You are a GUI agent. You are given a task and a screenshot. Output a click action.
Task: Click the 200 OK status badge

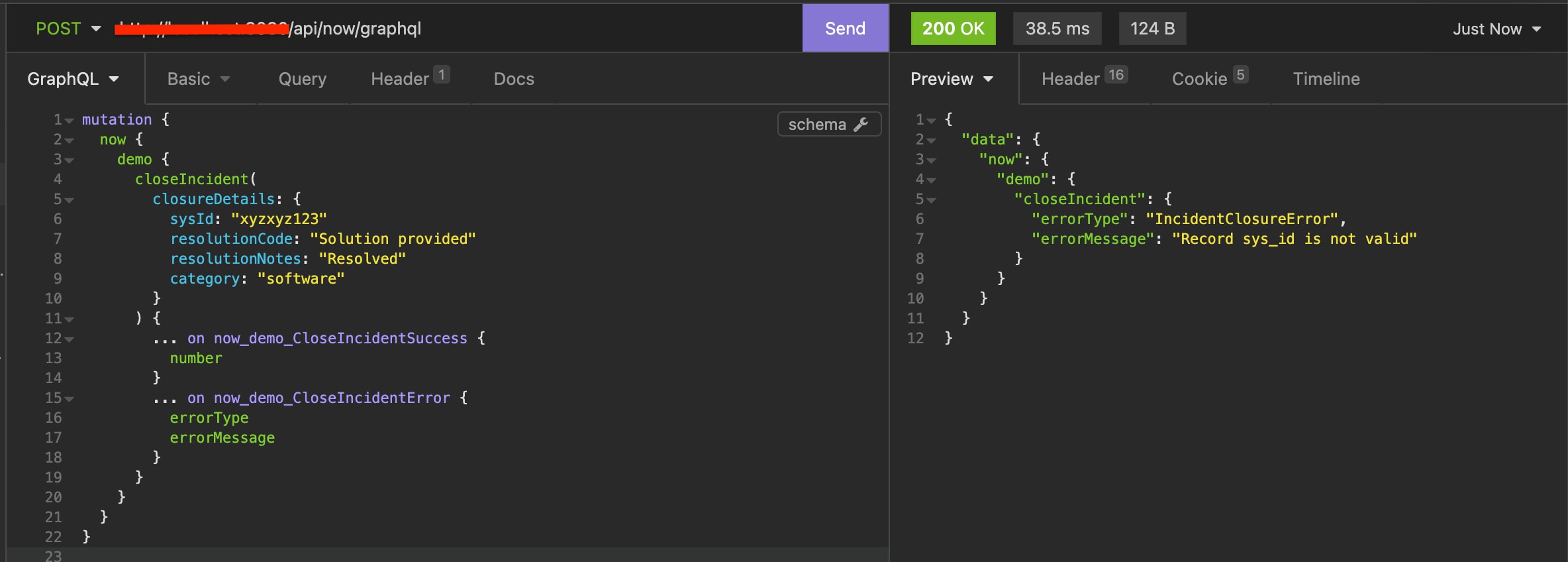[953, 28]
